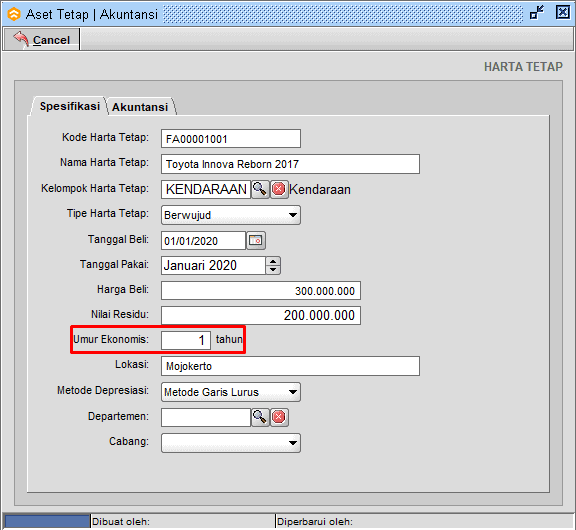Click the Umur Ekonomis input field
576x530 pixels.
186,340
